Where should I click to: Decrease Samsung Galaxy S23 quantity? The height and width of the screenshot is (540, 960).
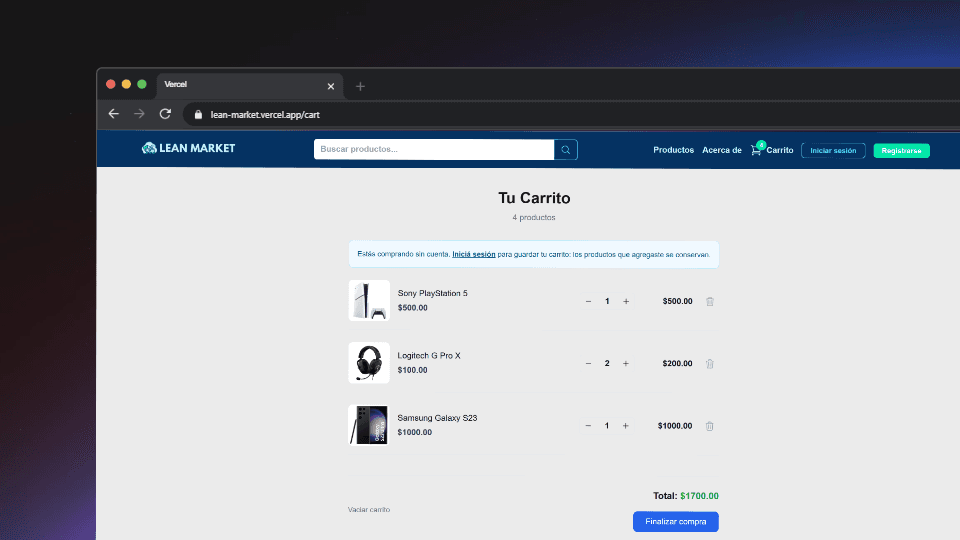tap(588, 426)
